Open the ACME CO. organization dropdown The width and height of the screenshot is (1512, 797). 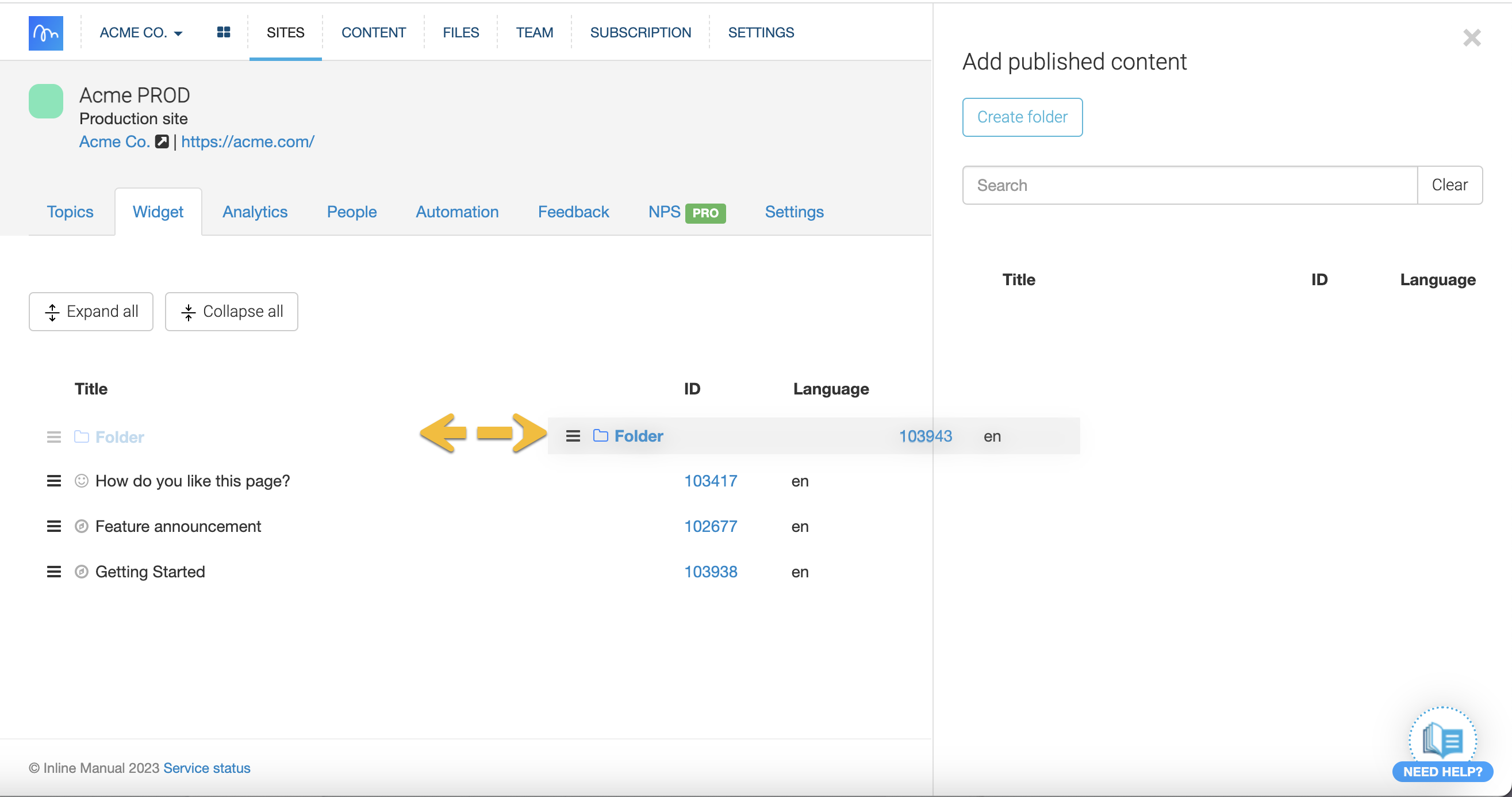[x=141, y=33]
